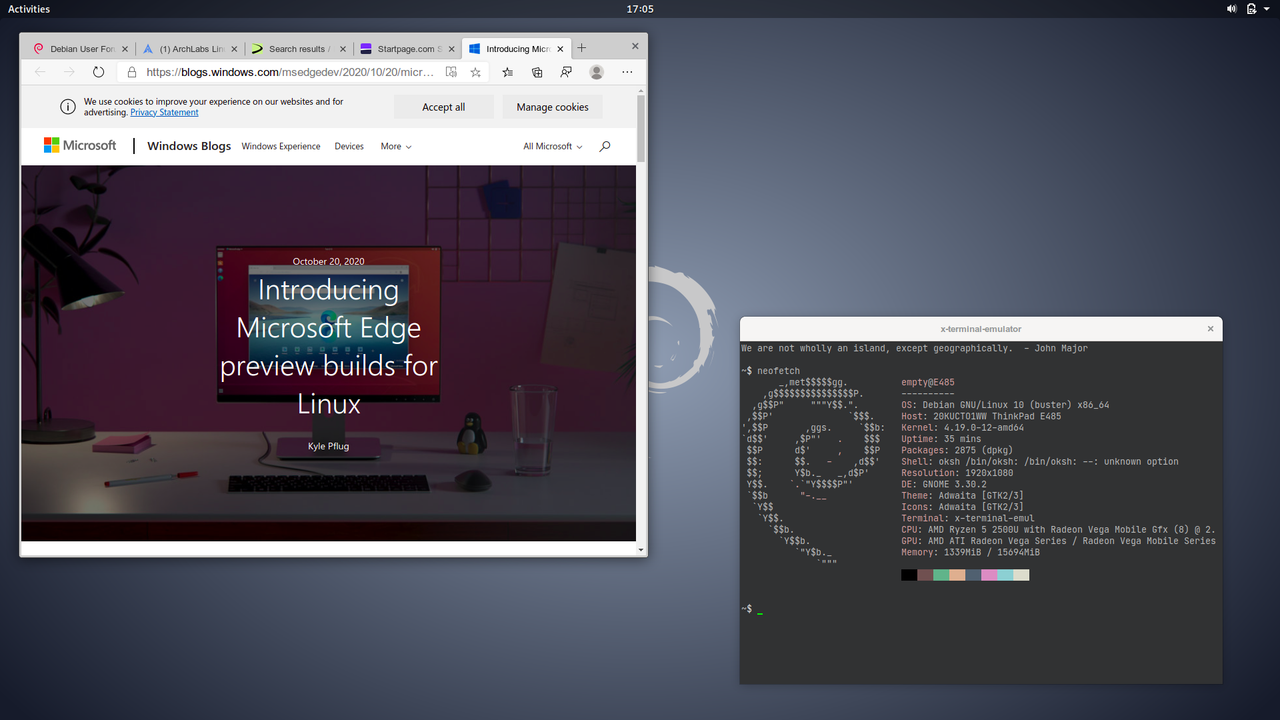Click the x-terminal-emulator title bar text

coord(981,329)
